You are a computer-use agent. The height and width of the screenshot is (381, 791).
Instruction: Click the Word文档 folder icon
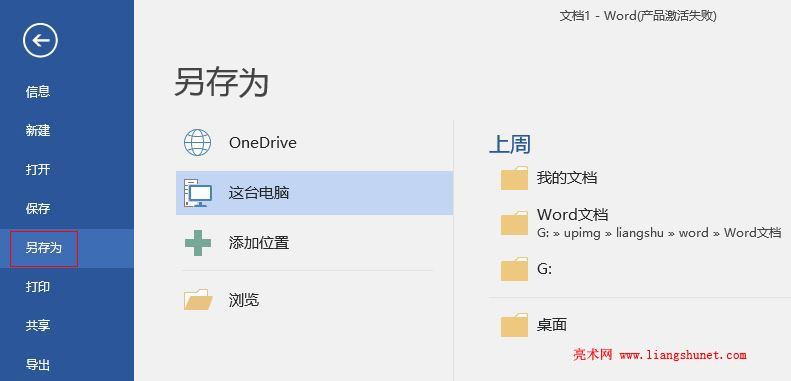(x=514, y=223)
